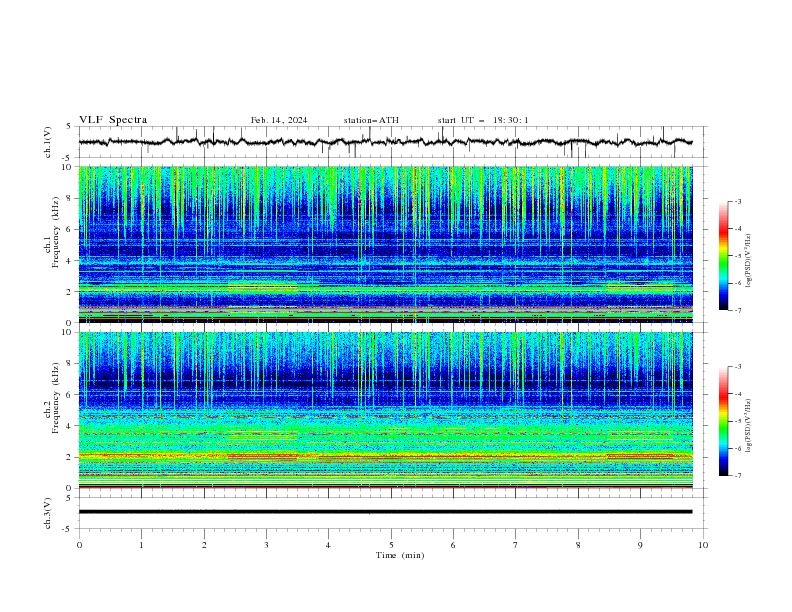The width and height of the screenshot is (792, 612).
Task: Click the time-axis tick label "3"
Action: [266, 545]
